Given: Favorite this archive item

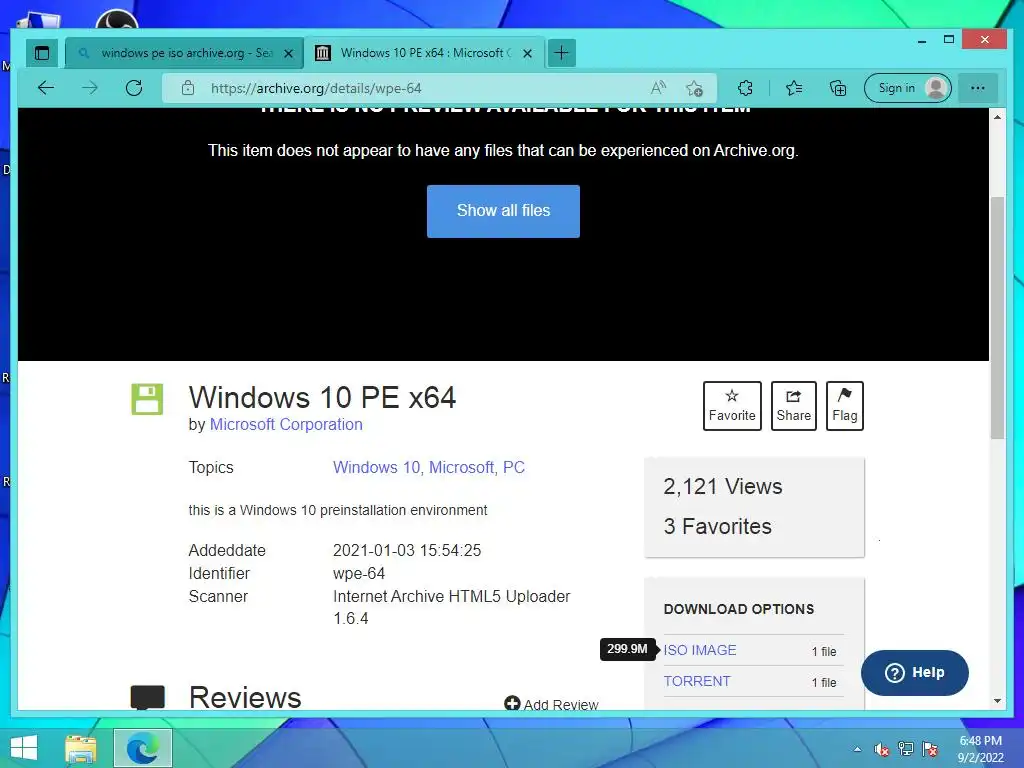Looking at the screenshot, I should tap(732, 406).
